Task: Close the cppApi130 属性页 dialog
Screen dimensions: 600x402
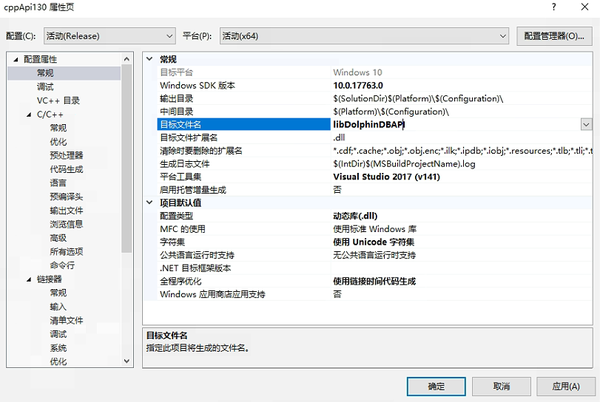Action: [x=584, y=7]
